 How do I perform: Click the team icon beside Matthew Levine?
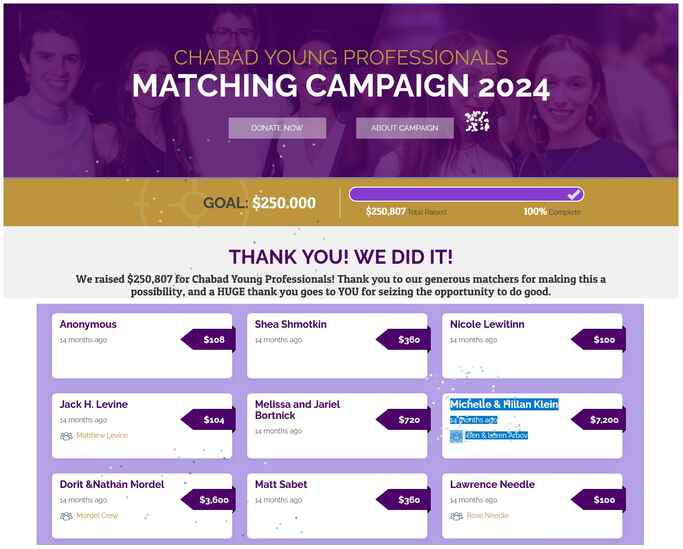click(66, 436)
